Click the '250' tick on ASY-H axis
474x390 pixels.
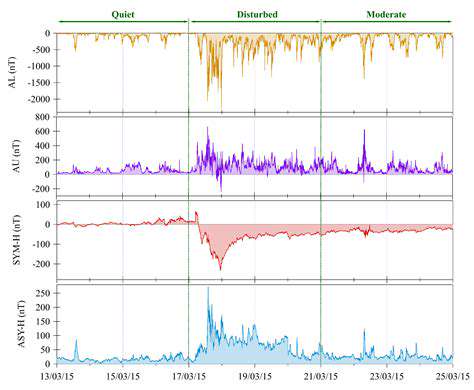[43, 293]
